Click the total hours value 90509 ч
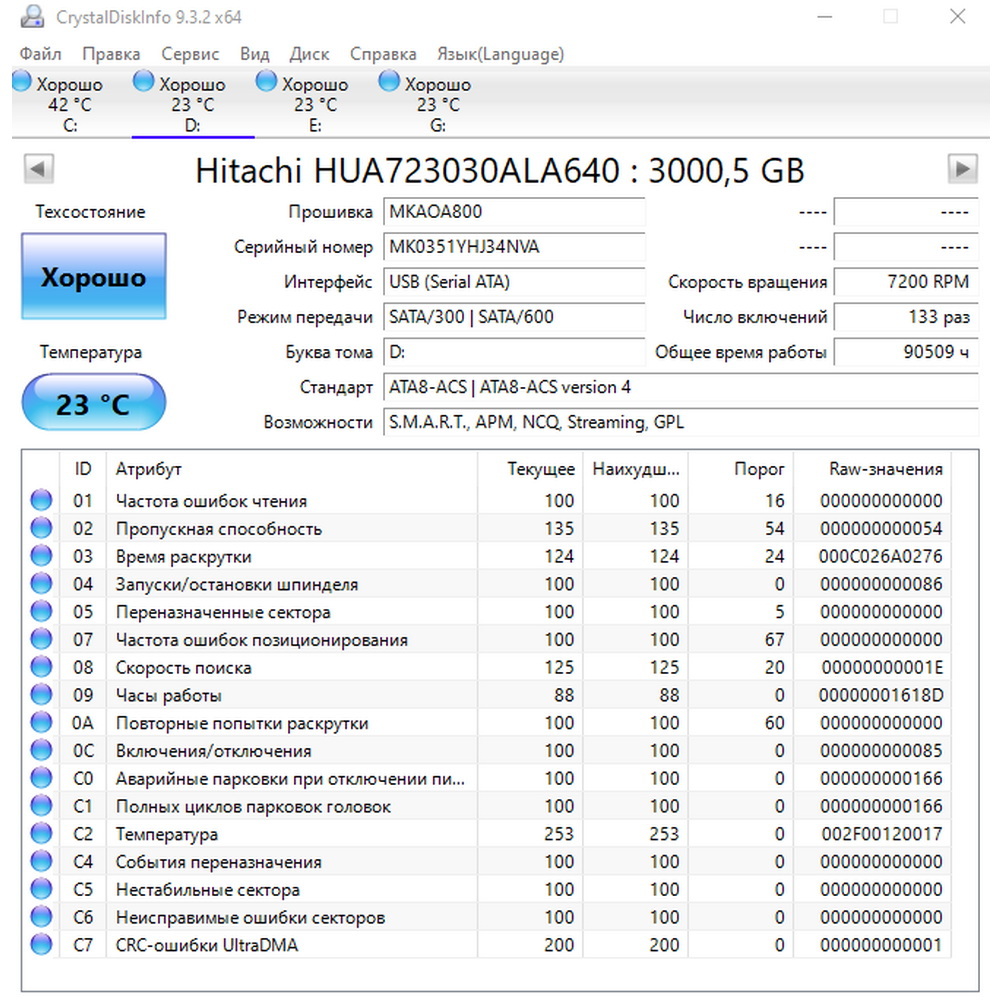The image size is (1000, 1000). click(906, 352)
